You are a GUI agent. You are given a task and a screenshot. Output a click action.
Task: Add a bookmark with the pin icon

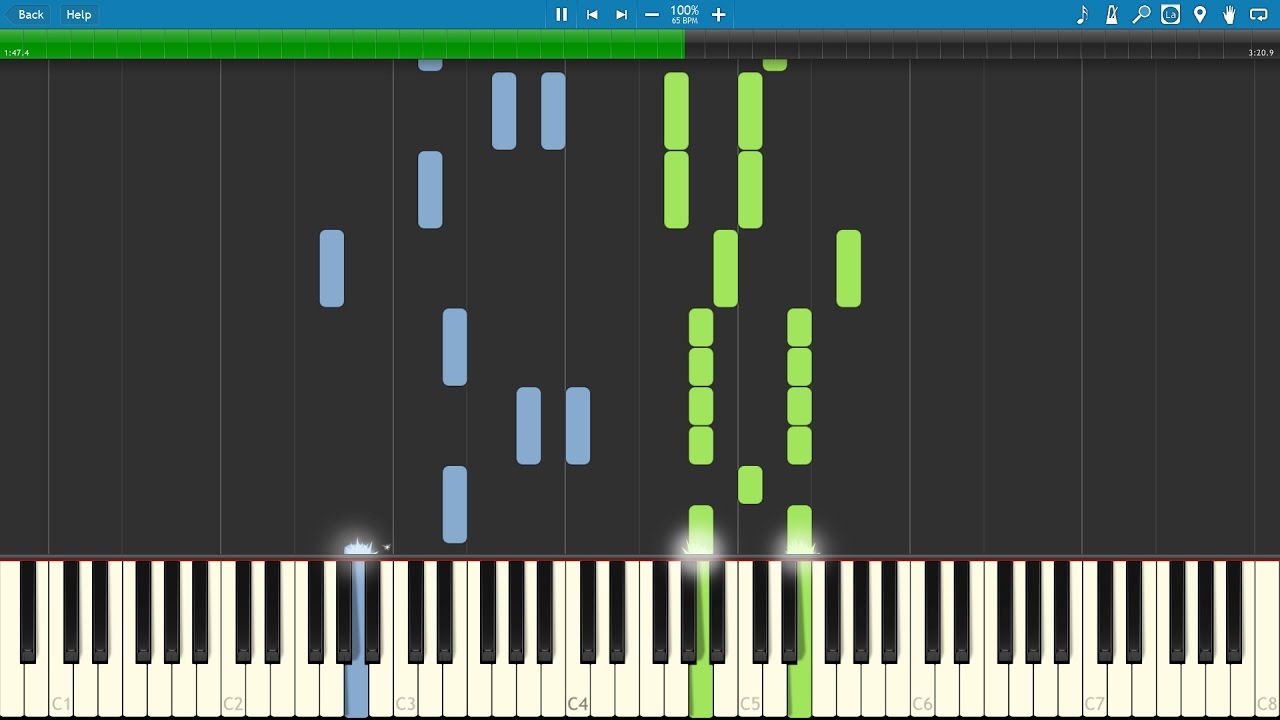coord(1200,14)
